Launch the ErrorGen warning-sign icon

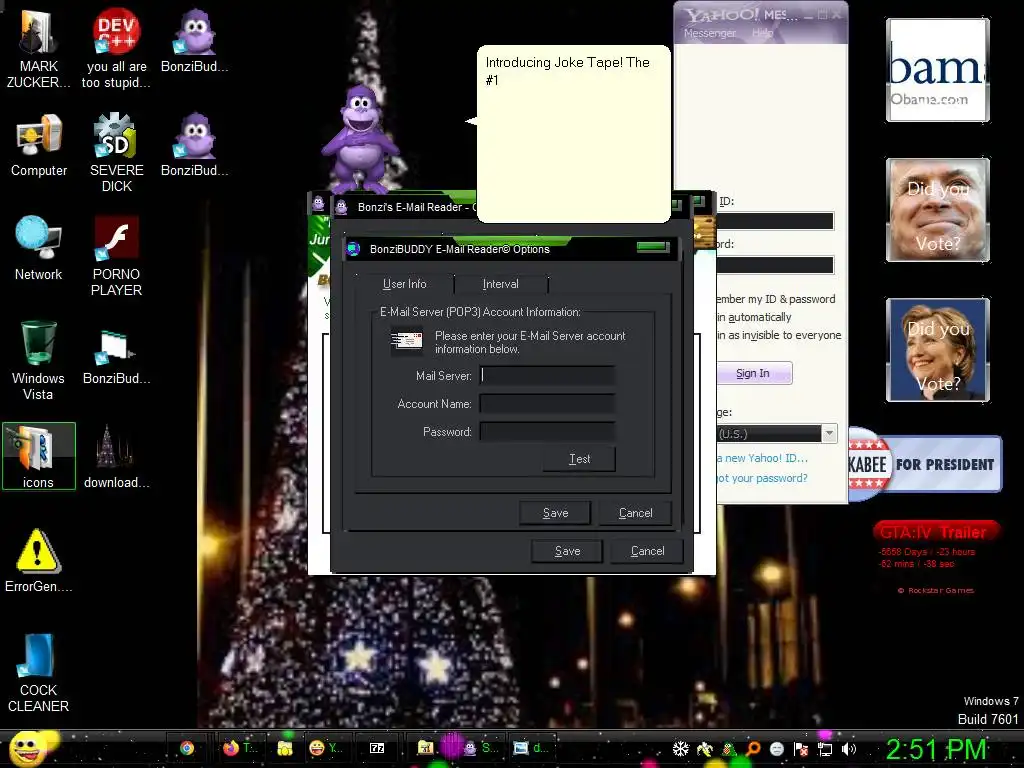click(x=38, y=560)
